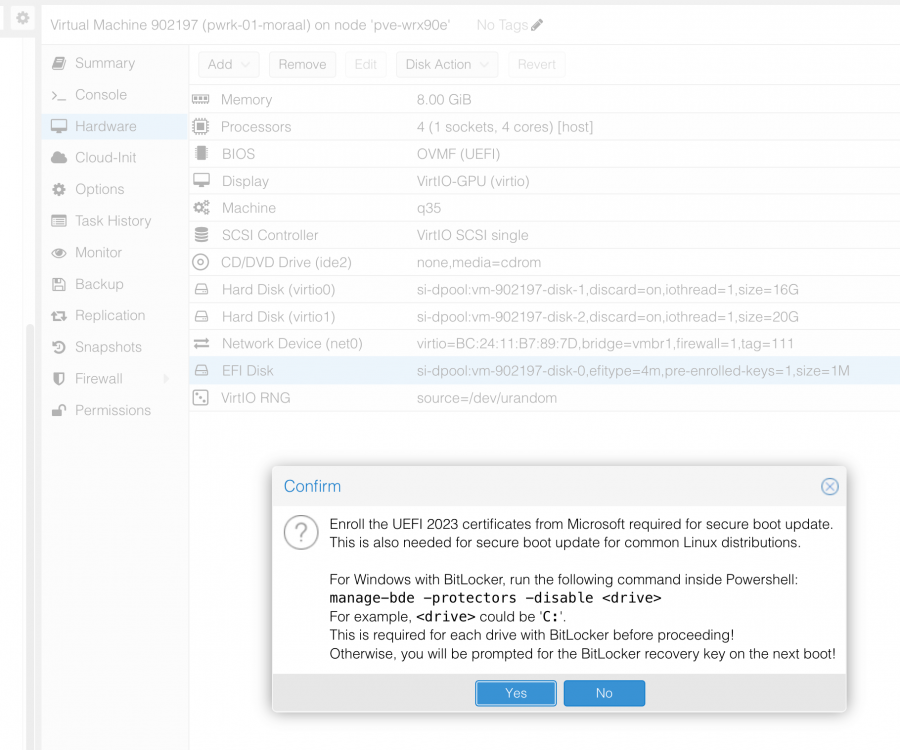Click the Machine gears icon
900x750 pixels.
(x=201, y=207)
